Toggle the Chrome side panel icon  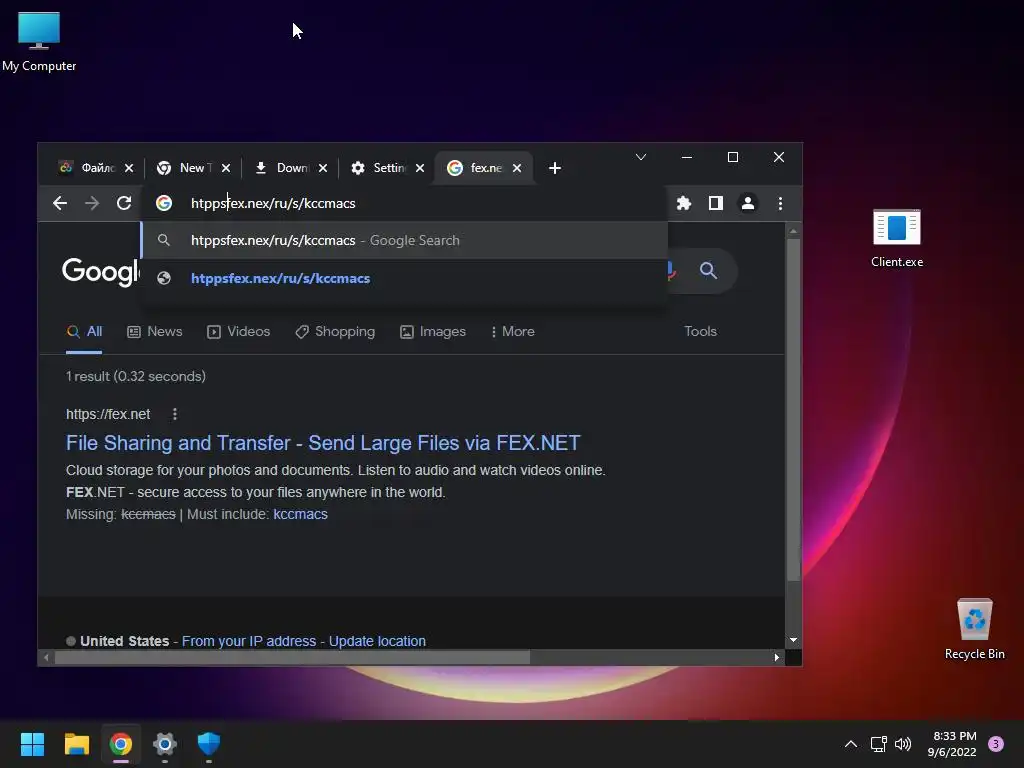pyautogui.click(x=716, y=203)
